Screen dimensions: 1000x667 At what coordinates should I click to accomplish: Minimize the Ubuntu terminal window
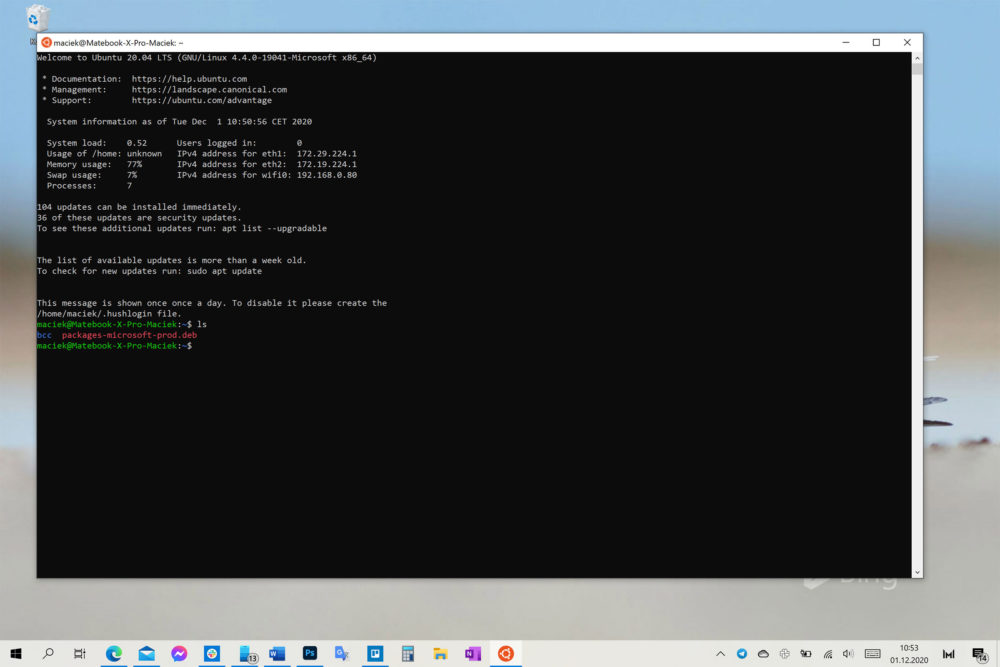[846, 43]
